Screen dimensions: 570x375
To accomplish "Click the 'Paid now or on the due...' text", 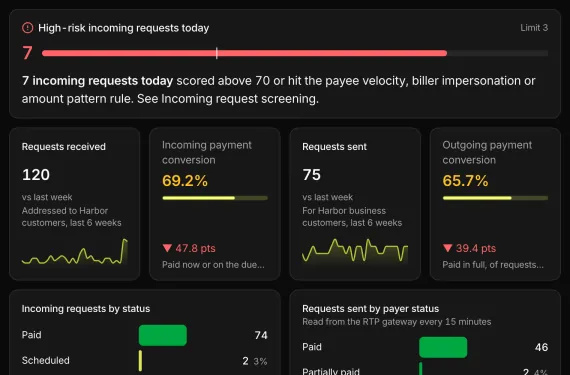I will (213, 265).
